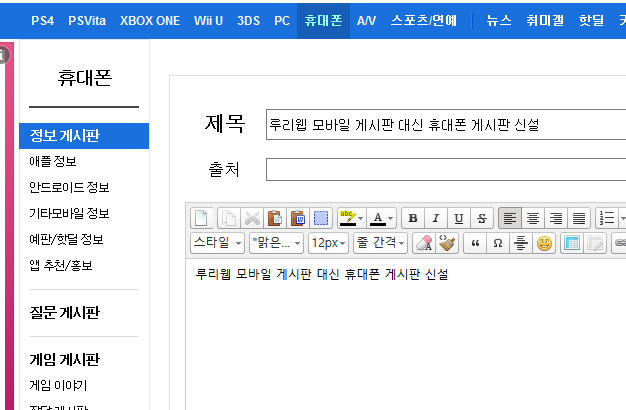626x410 pixels.
Task: Toggle strikethrough formatting
Action: click(482, 218)
